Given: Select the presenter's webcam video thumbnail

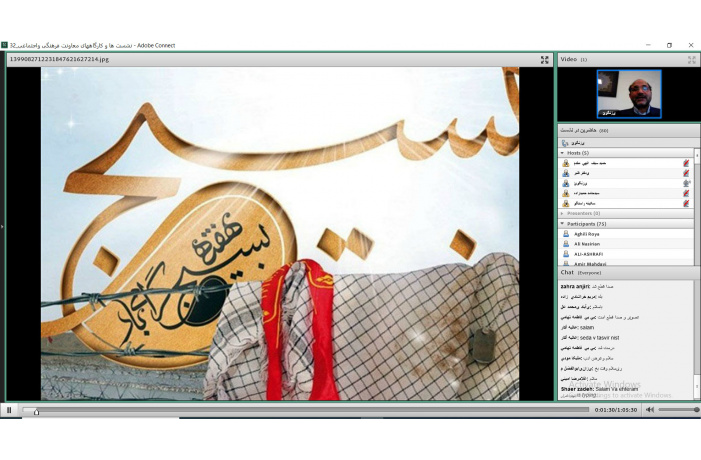Looking at the screenshot, I should 629,94.
